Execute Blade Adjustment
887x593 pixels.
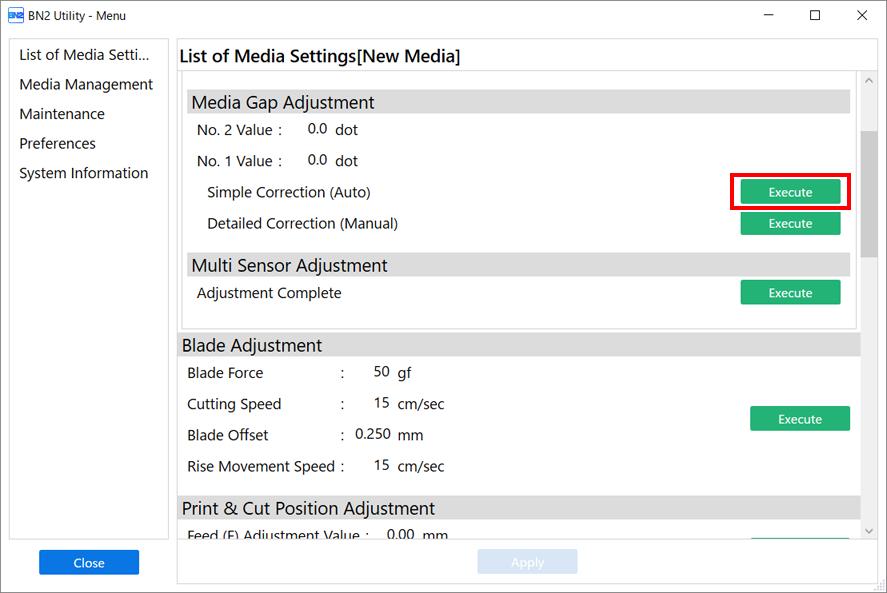(800, 419)
